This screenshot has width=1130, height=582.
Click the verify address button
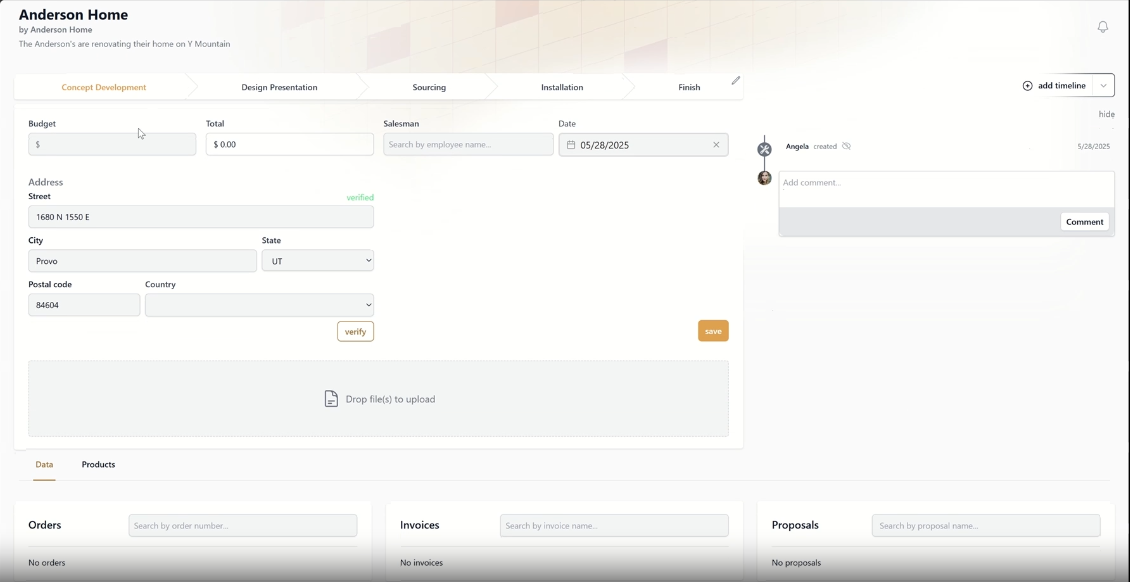(x=355, y=331)
